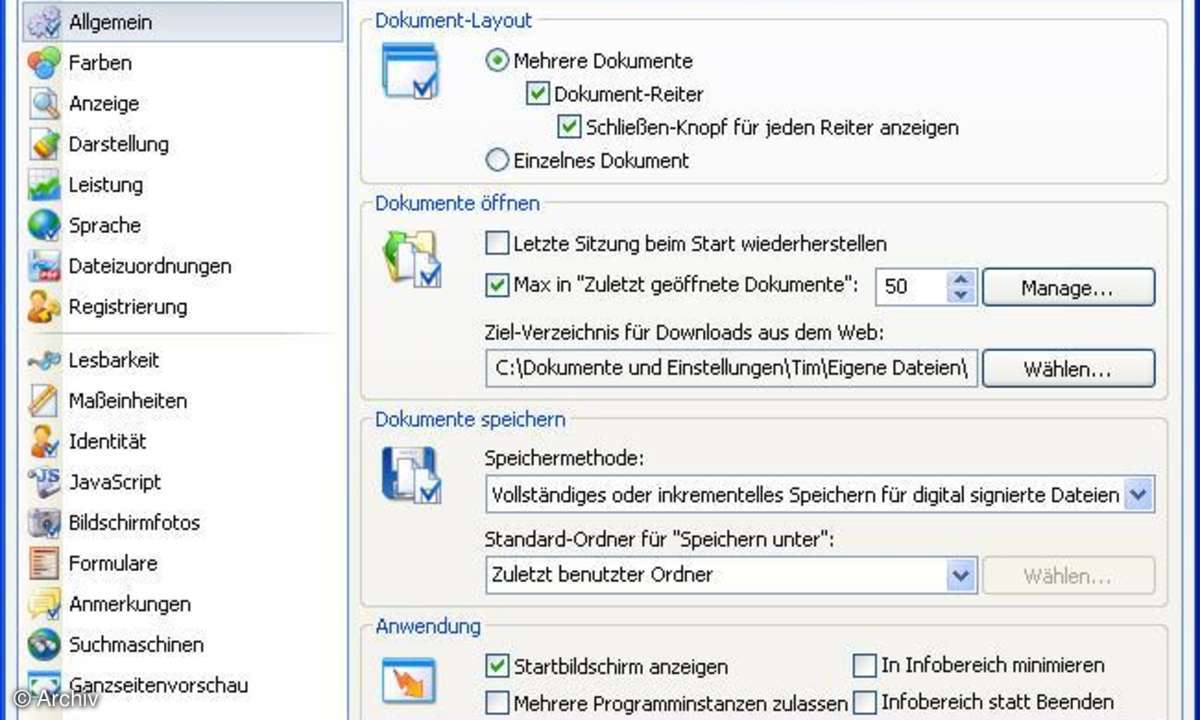Image resolution: width=1200 pixels, height=720 pixels.
Task: Click the Sprache globe icon
Action: tap(44, 226)
